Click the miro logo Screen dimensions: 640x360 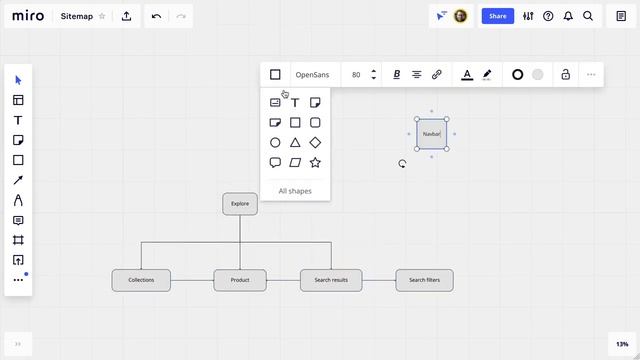28,16
